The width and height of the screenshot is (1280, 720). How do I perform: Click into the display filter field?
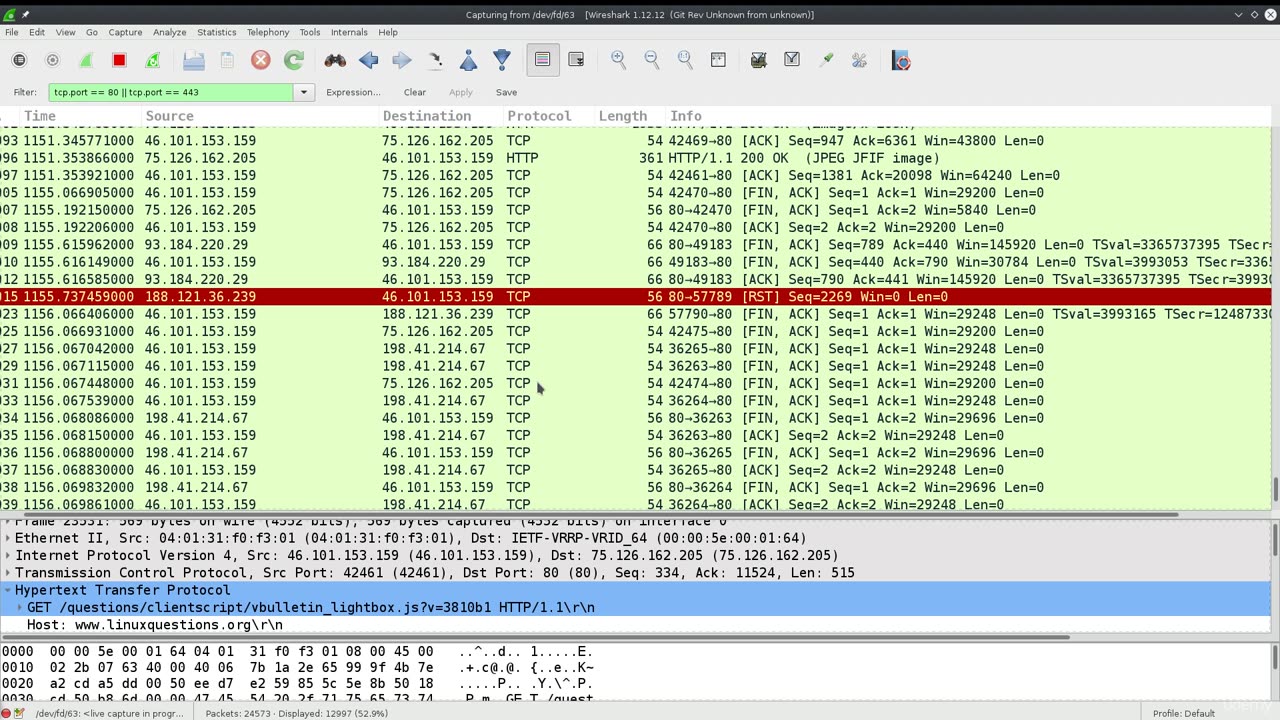(171, 92)
